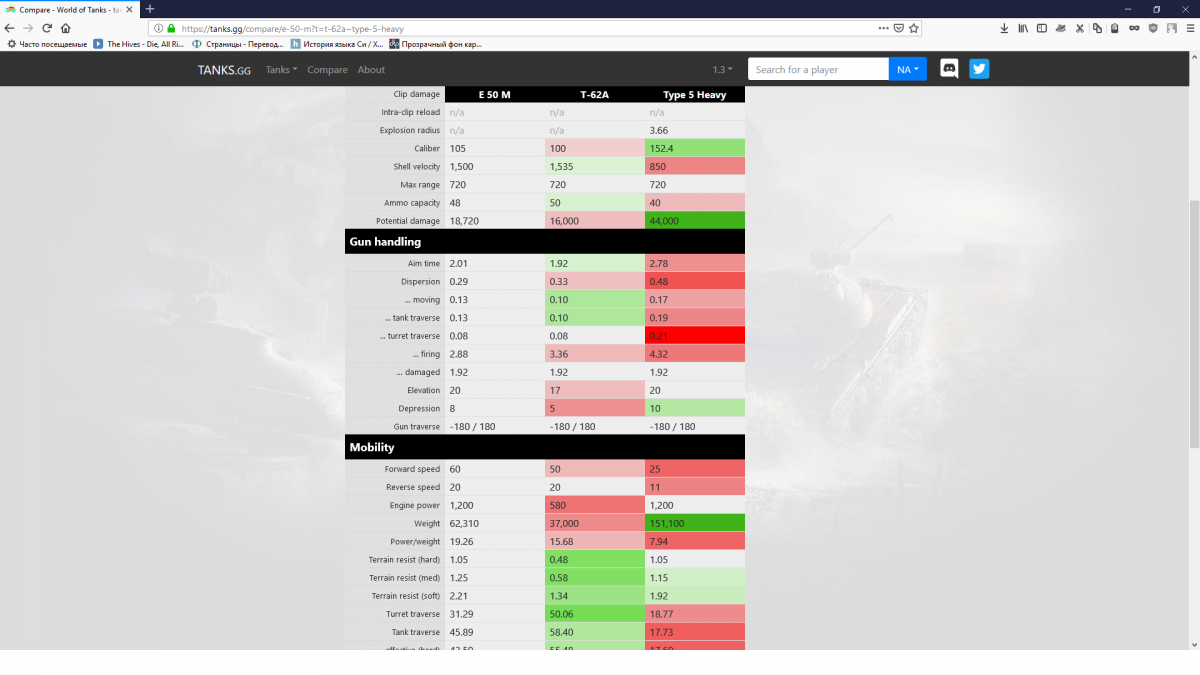Open the 'Страницы - Перевод...' bookmark
Viewport: 1200px width, 675px height.
click(x=237, y=44)
